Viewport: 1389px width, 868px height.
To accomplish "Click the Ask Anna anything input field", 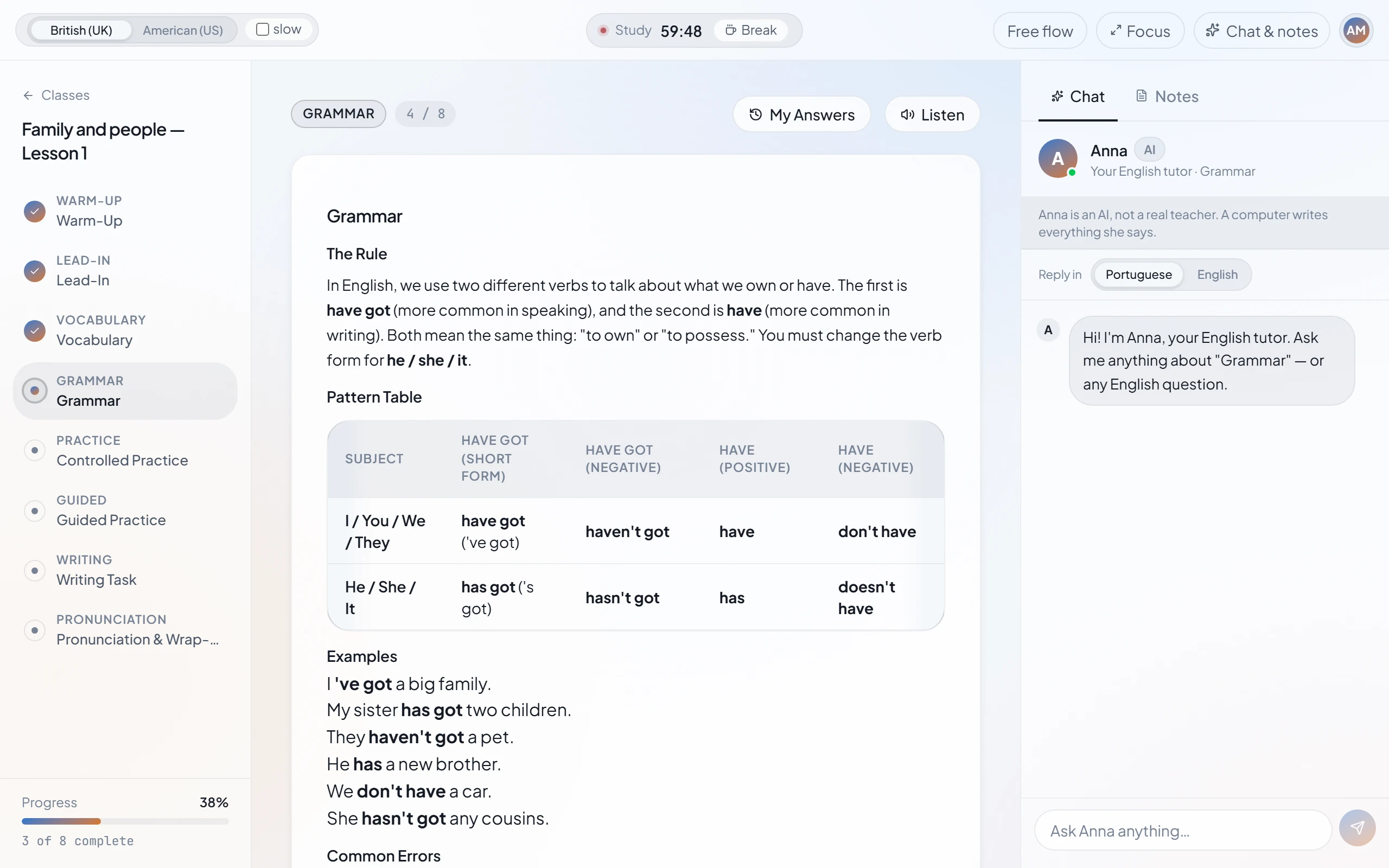I will pyautogui.click(x=1182, y=830).
